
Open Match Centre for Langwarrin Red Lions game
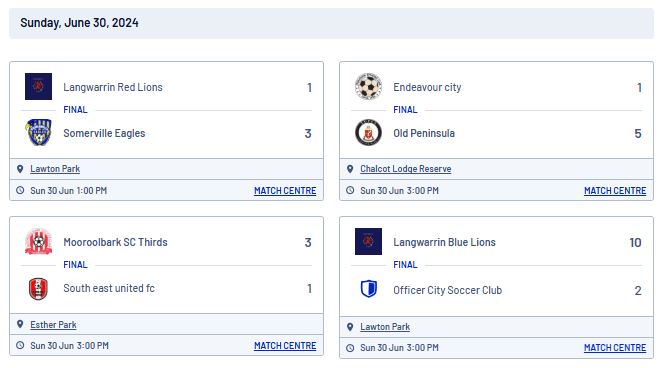click(285, 191)
